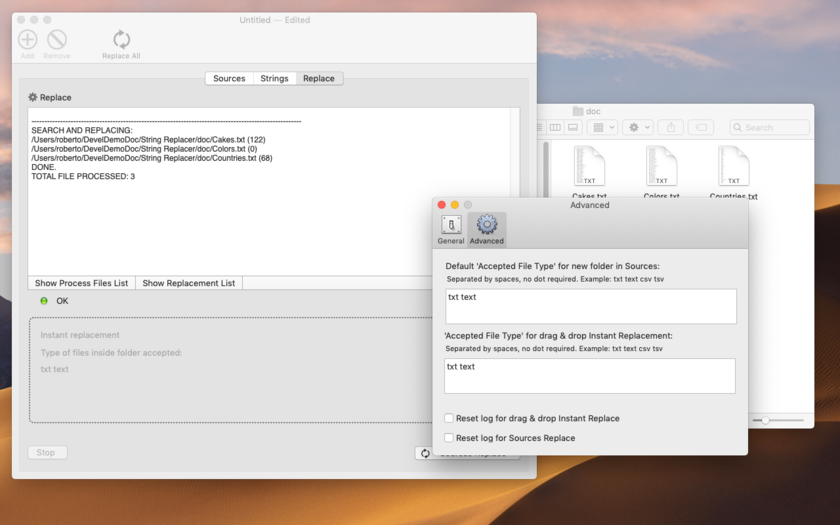Click the default Accepted File Type field
The image size is (840, 525).
coord(591,306)
